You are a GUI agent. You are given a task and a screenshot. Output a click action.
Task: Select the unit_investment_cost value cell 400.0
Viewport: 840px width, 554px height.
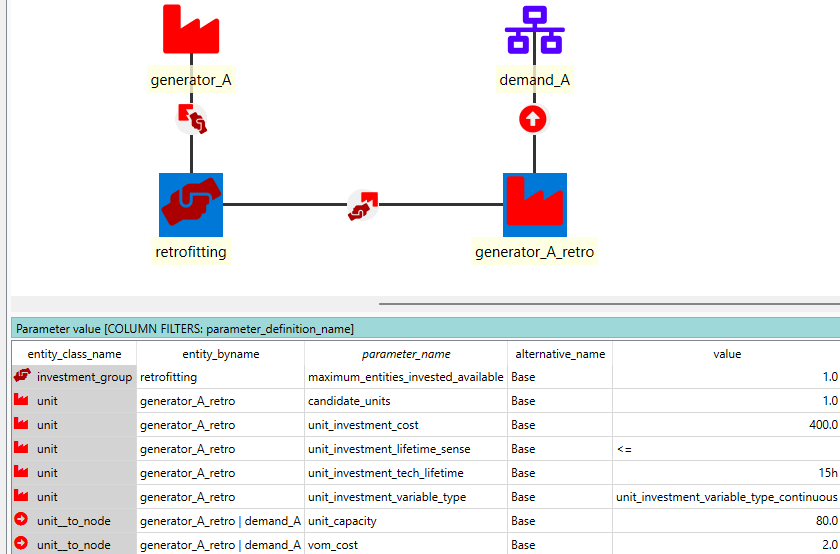pos(727,425)
